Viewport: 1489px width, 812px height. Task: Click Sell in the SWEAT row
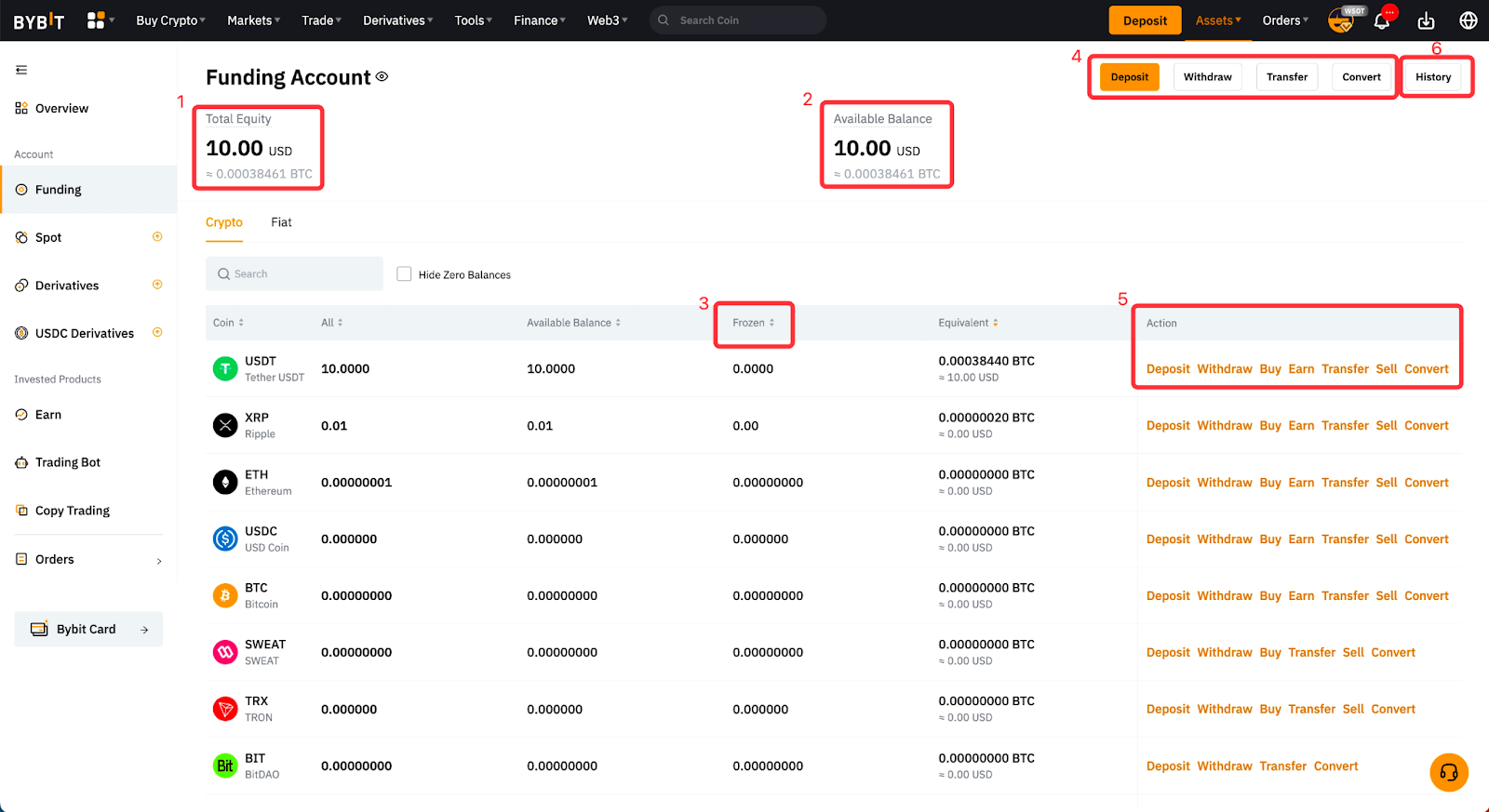coord(1353,653)
